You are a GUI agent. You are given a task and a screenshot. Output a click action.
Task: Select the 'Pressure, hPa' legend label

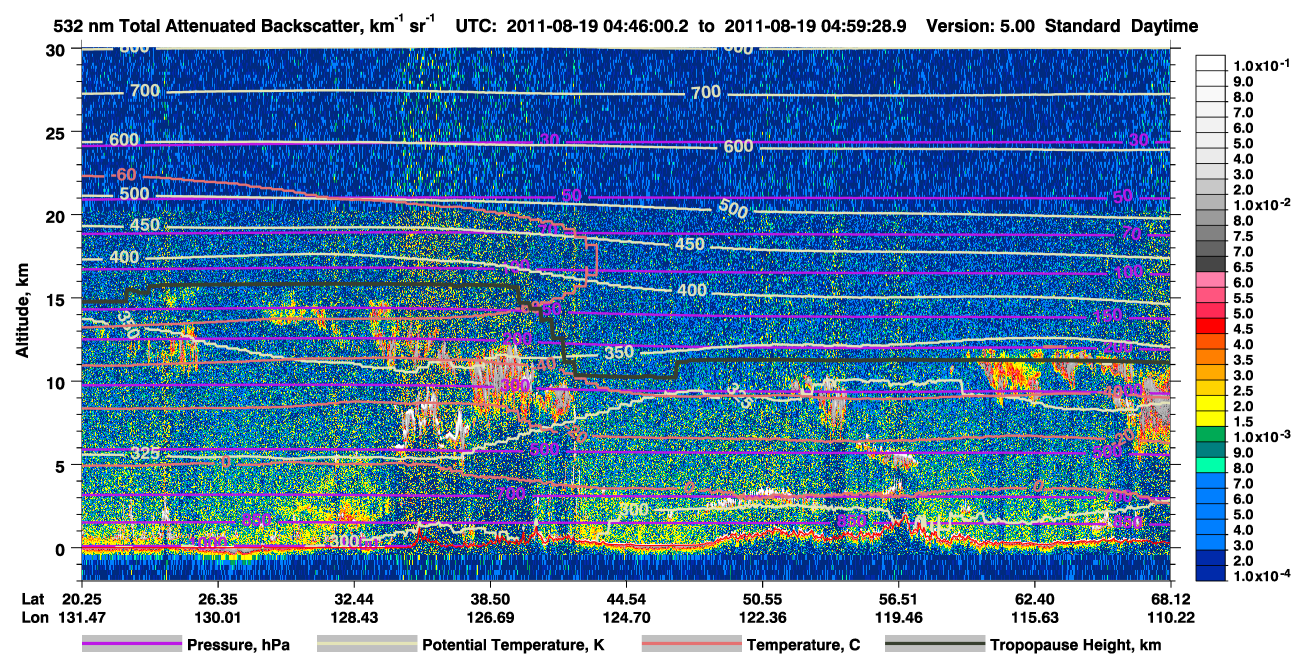[238, 645]
